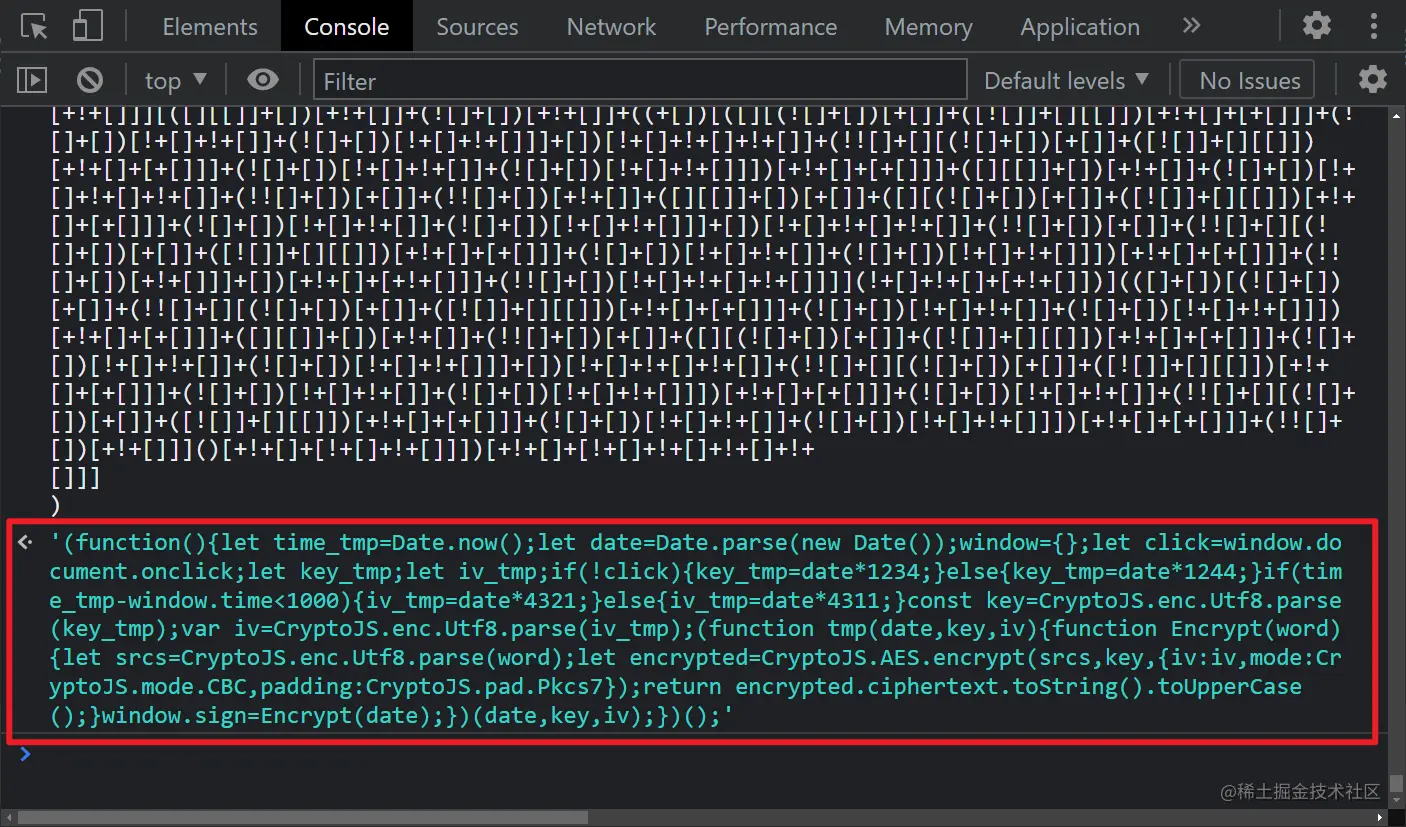The height and width of the screenshot is (827, 1406).
Task: Open the Sources tab
Action: click(x=477, y=27)
